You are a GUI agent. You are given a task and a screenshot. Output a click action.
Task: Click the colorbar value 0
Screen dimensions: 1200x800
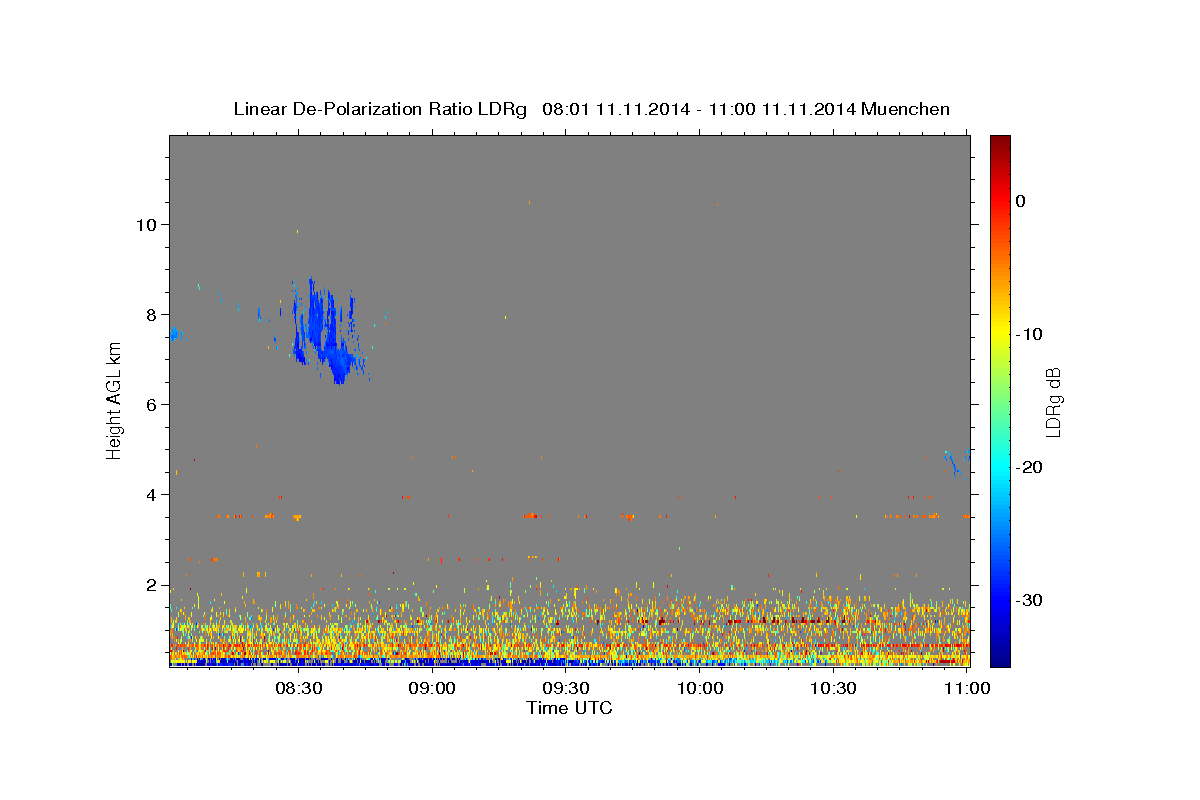click(1021, 201)
